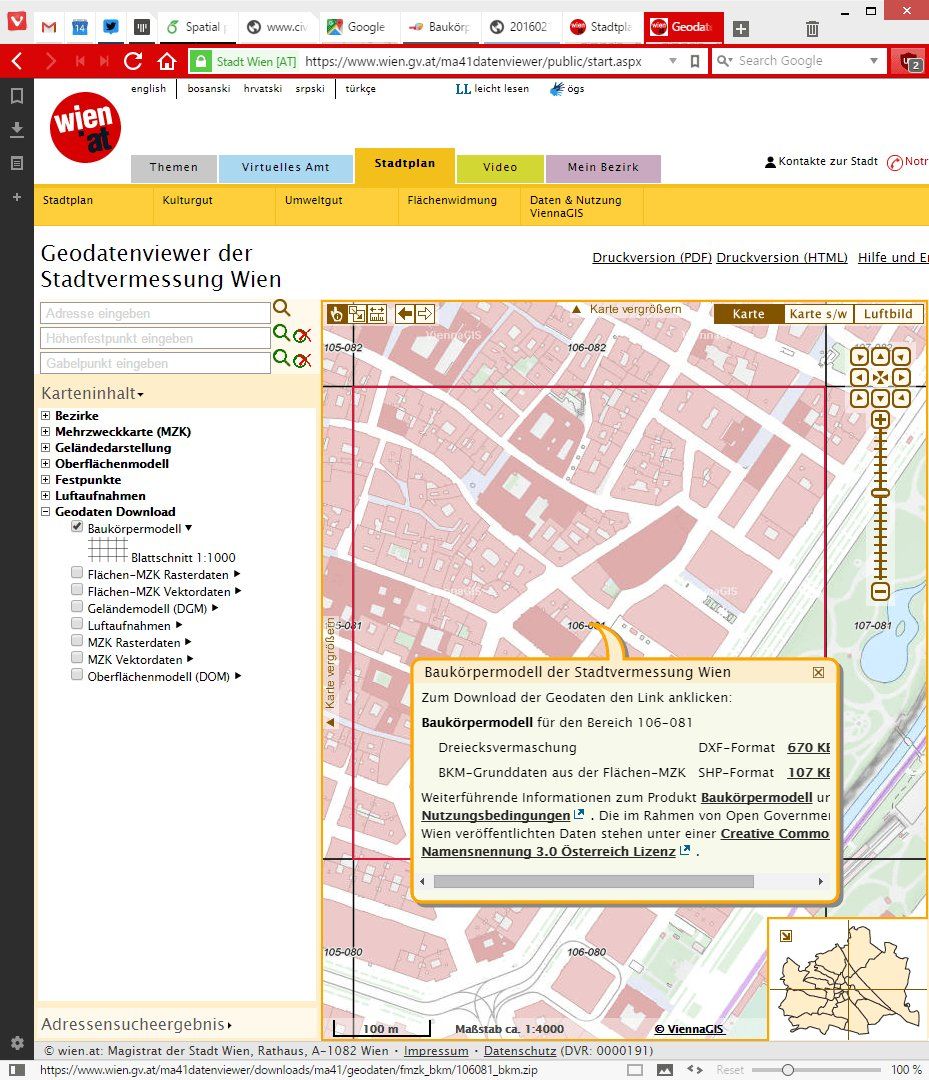The image size is (929, 1080).
Task: Open the Themen navigation tab
Action: (174, 168)
